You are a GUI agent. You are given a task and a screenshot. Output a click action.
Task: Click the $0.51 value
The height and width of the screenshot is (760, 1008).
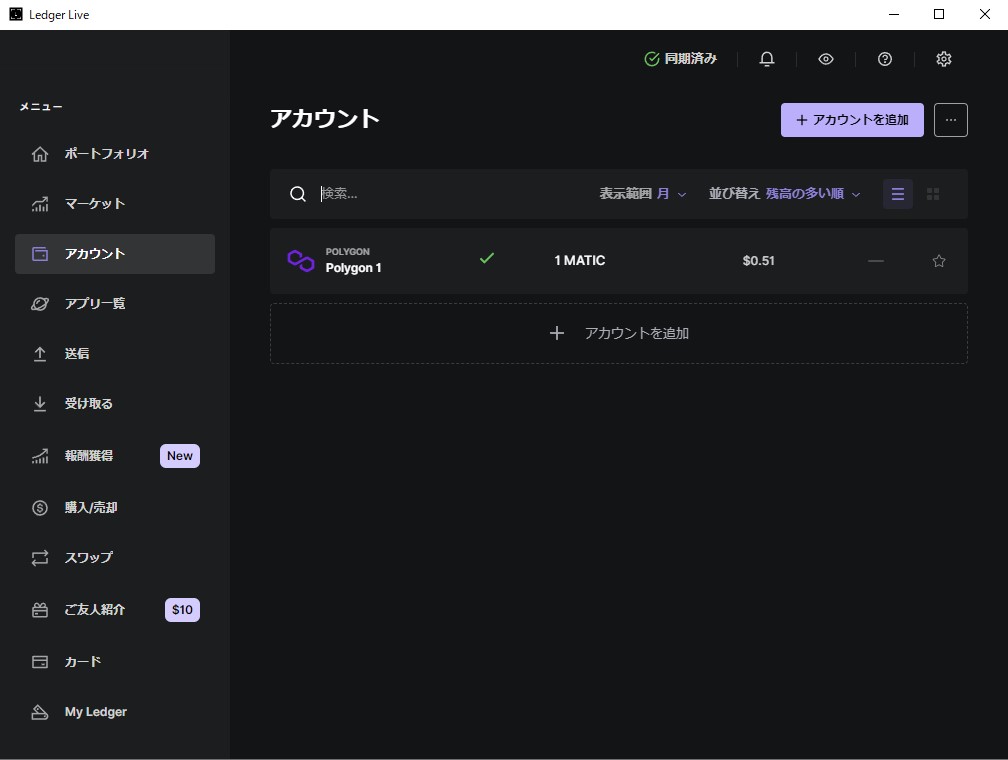tap(759, 260)
